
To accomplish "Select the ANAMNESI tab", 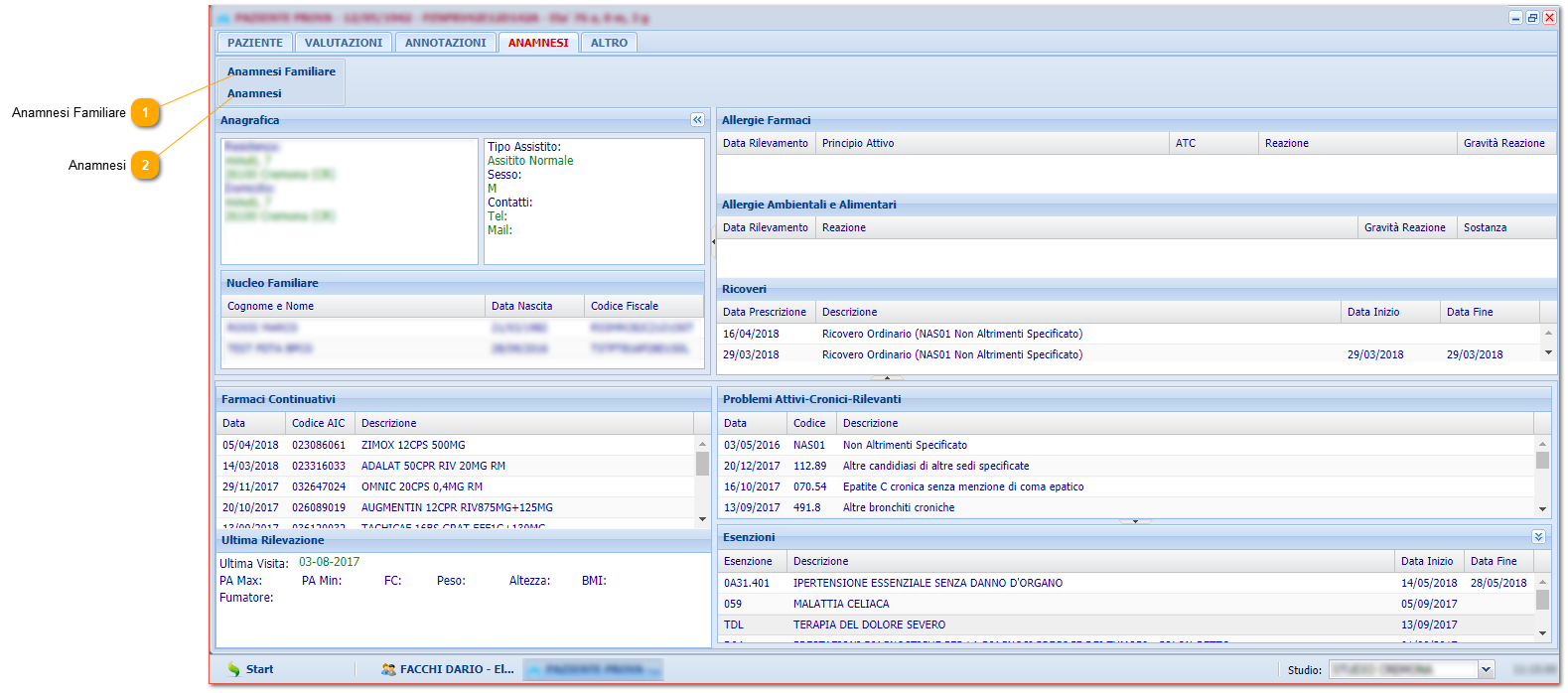I will (538, 43).
